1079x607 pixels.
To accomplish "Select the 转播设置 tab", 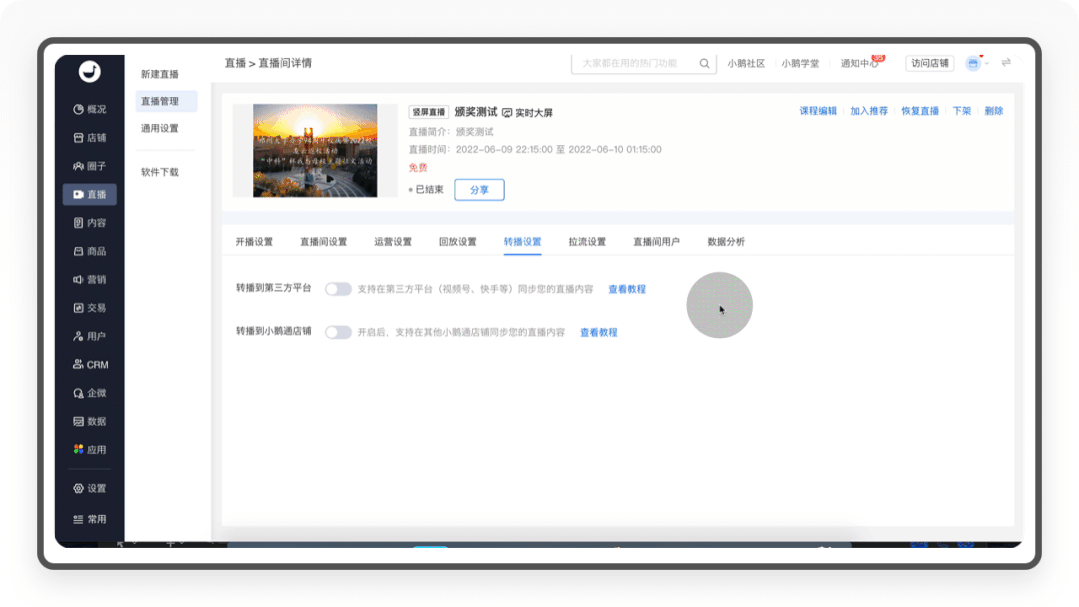I will click(x=522, y=242).
